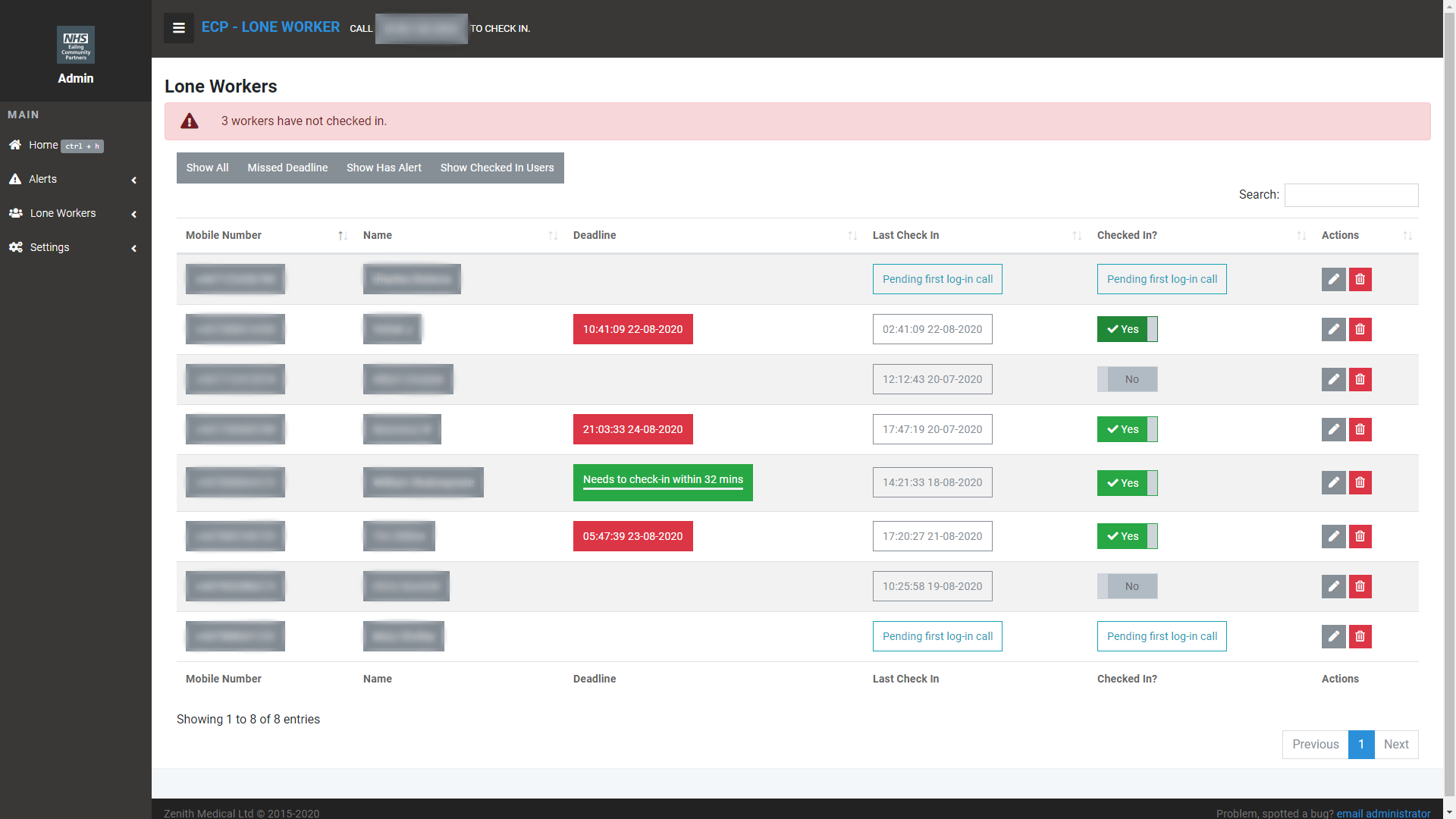Click the email administrator link
This screenshot has height=819, width=1456.
(1383, 813)
